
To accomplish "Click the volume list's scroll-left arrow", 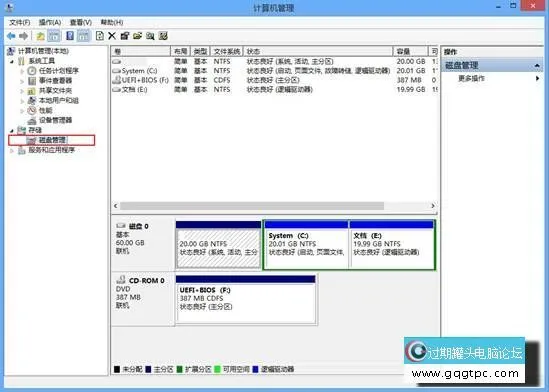I will 116,206.
